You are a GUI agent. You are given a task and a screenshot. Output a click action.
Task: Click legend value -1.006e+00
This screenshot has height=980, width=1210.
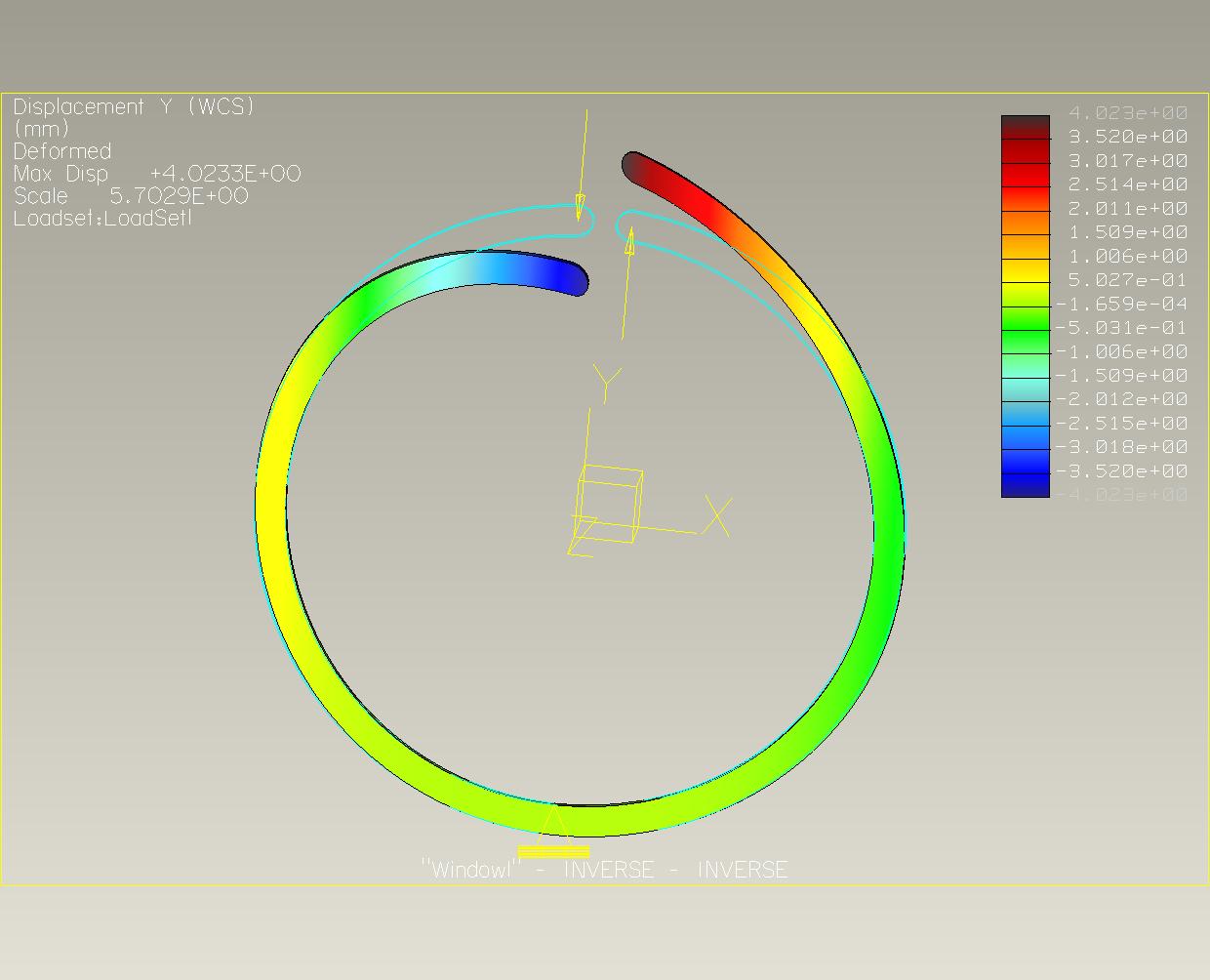coord(1122,351)
